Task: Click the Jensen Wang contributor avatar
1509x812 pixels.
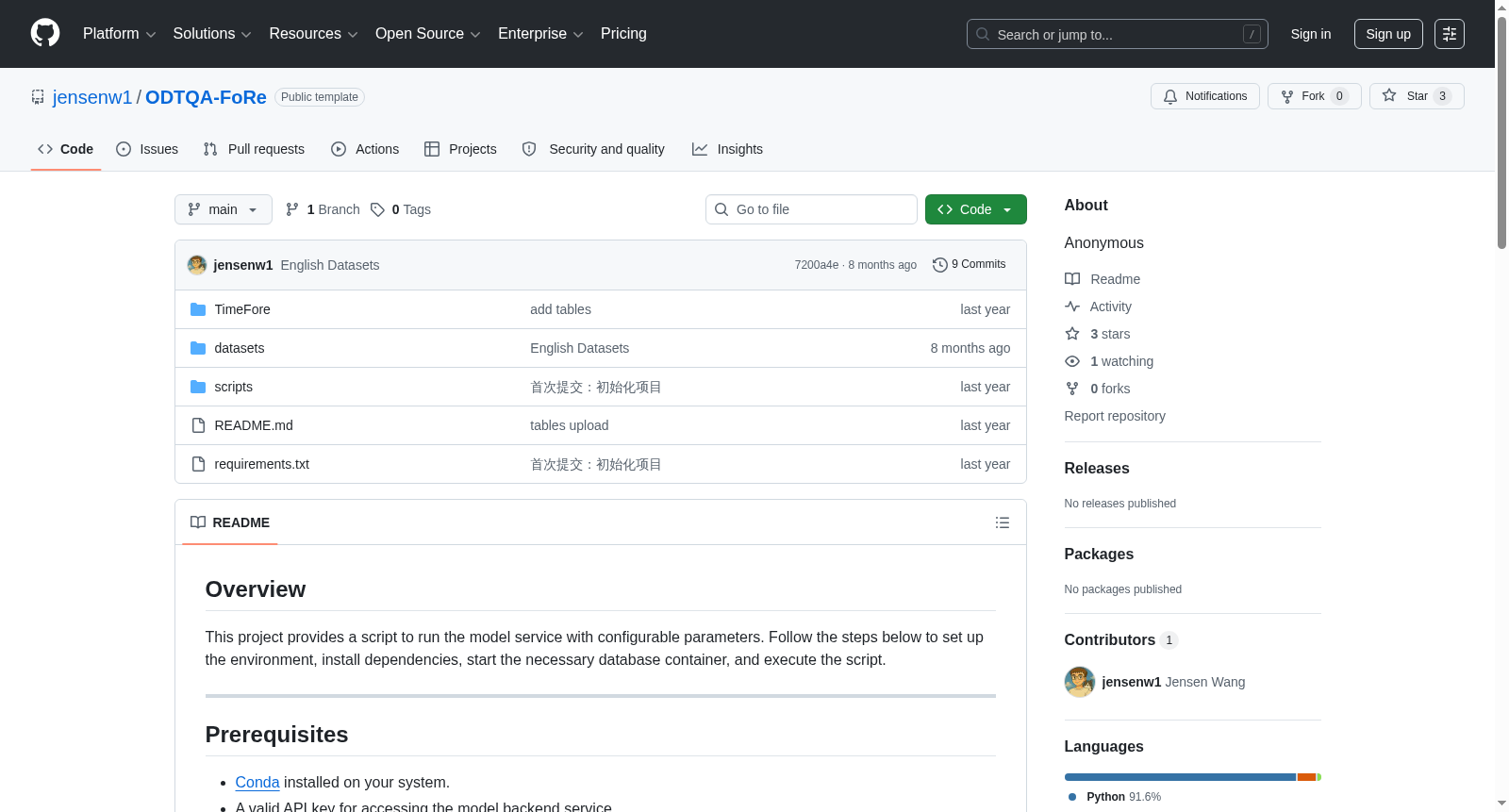Action: click(x=1080, y=682)
